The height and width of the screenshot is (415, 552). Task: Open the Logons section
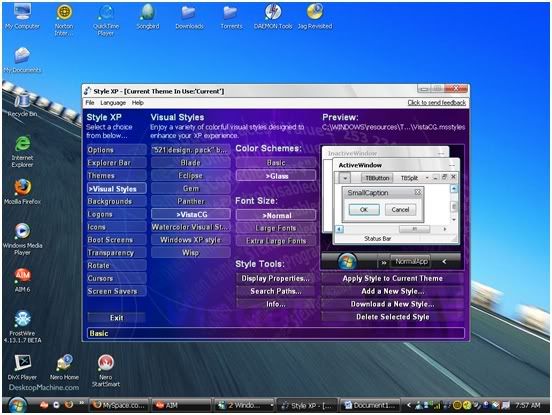[117, 214]
